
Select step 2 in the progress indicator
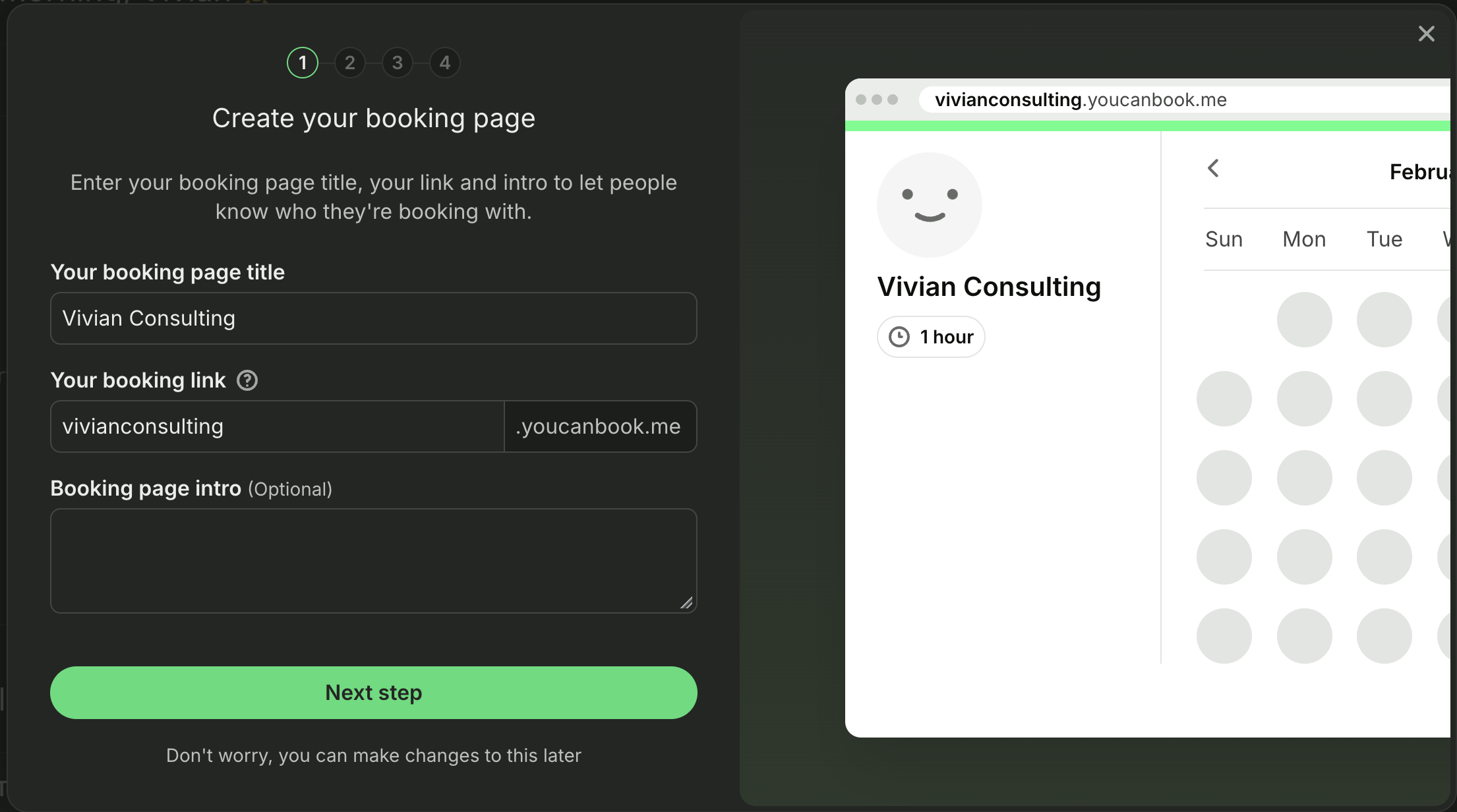tap(350, 63)
